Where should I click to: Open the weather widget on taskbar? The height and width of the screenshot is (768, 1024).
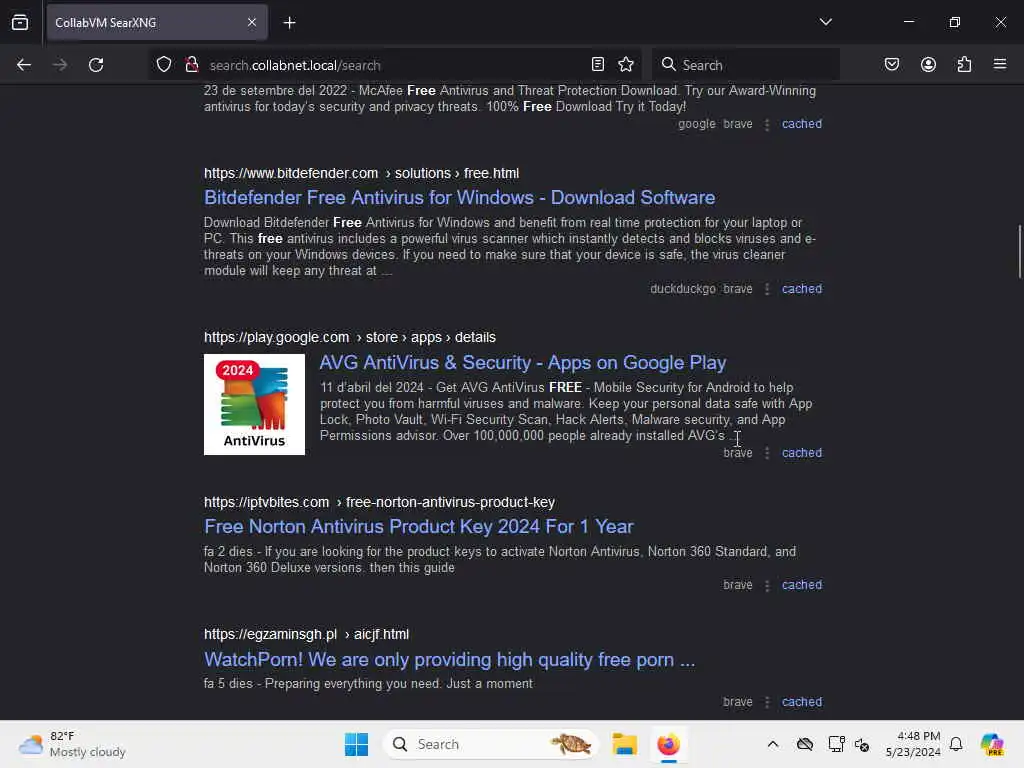pyautogui.click(x=72, y=744)
